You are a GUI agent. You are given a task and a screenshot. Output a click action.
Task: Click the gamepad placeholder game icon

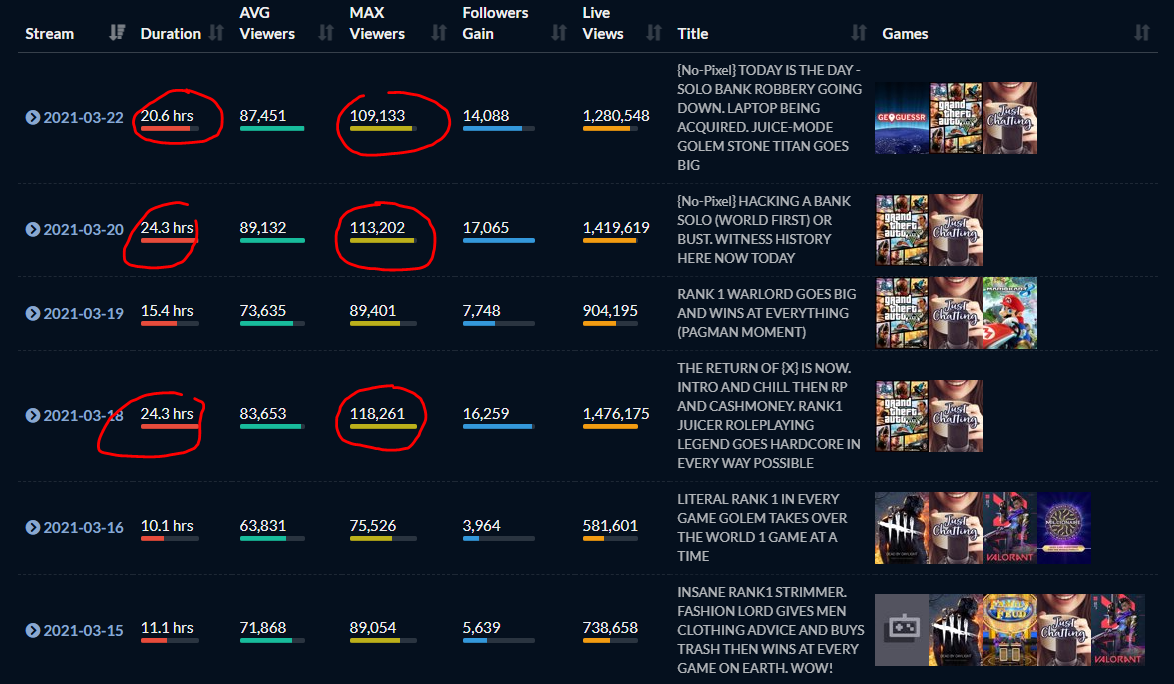click(901, 630)
